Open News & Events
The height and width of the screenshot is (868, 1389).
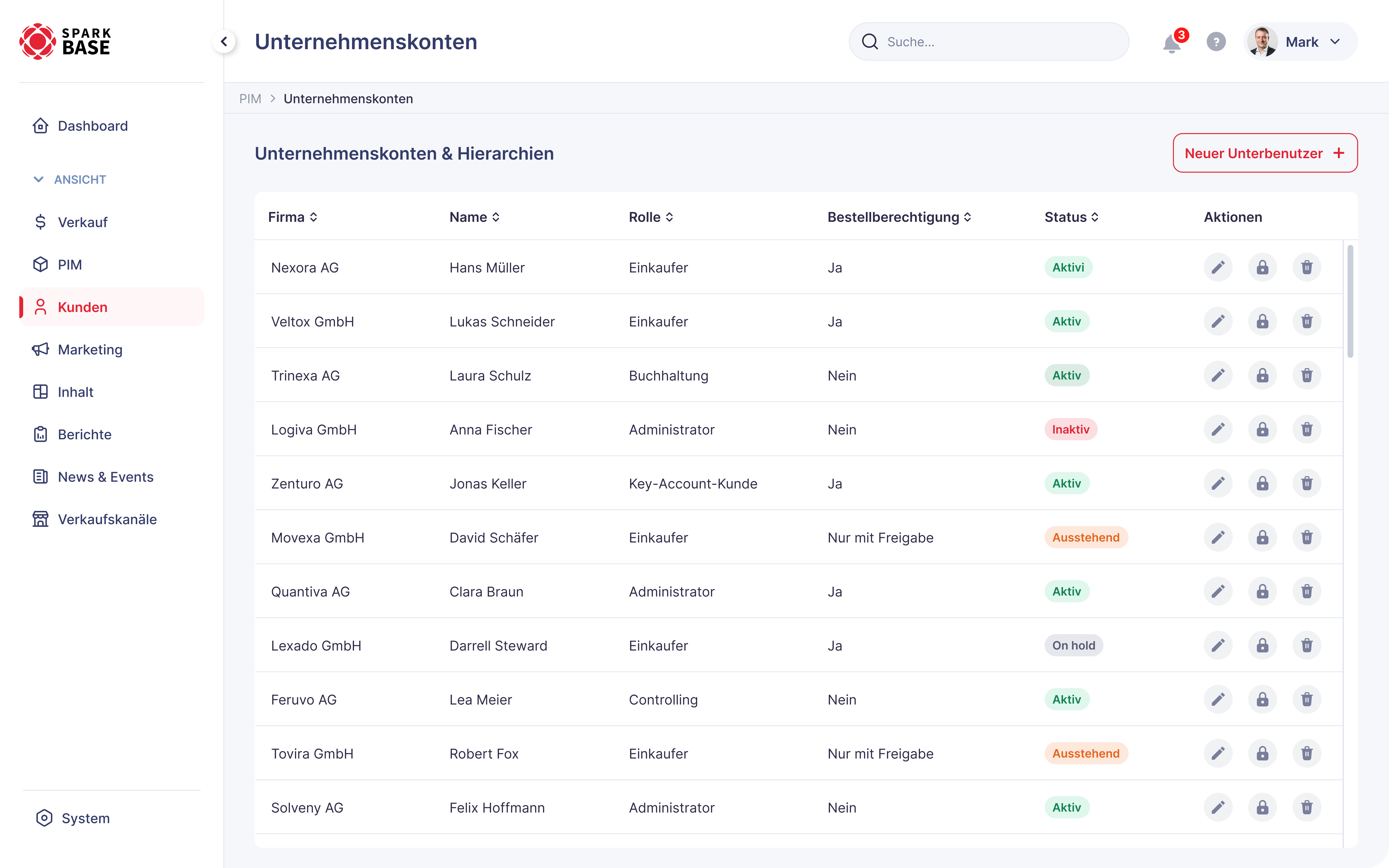[x=112, y=477]
